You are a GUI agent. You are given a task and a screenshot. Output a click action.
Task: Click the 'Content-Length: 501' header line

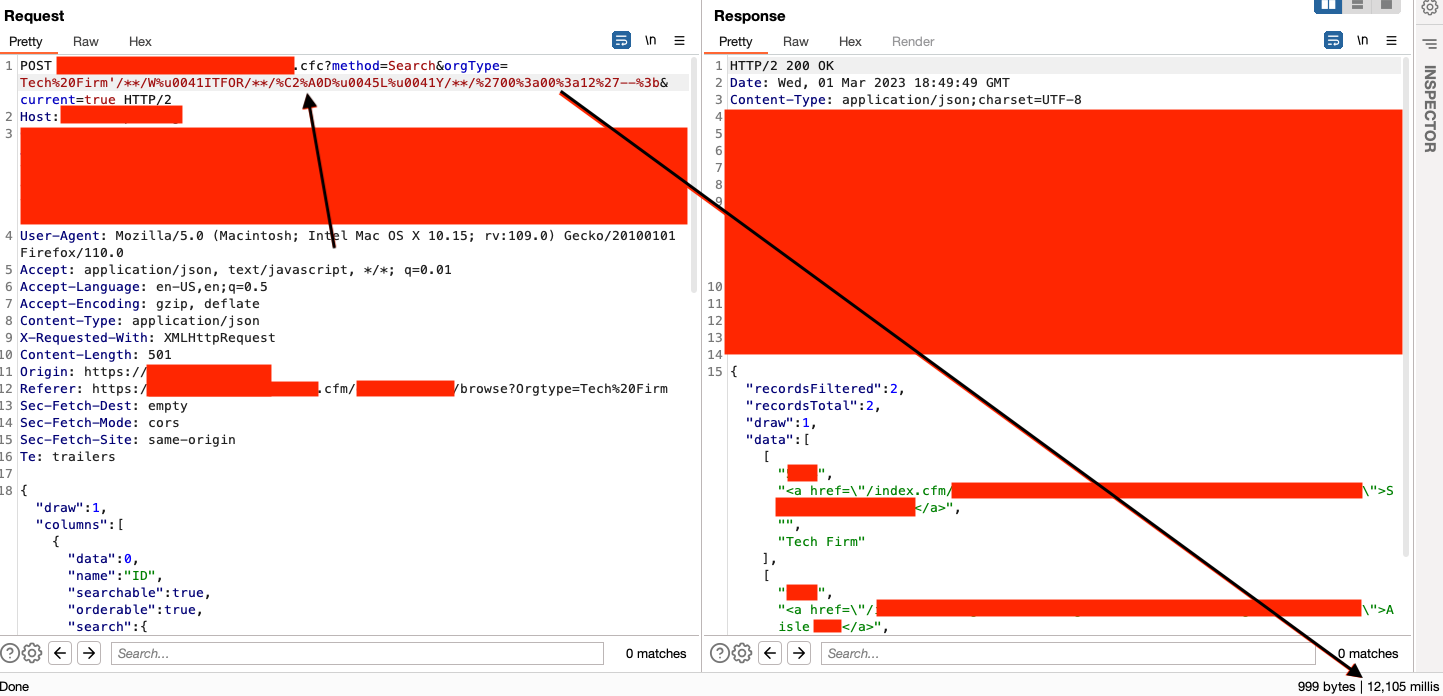tap(96, 355)
